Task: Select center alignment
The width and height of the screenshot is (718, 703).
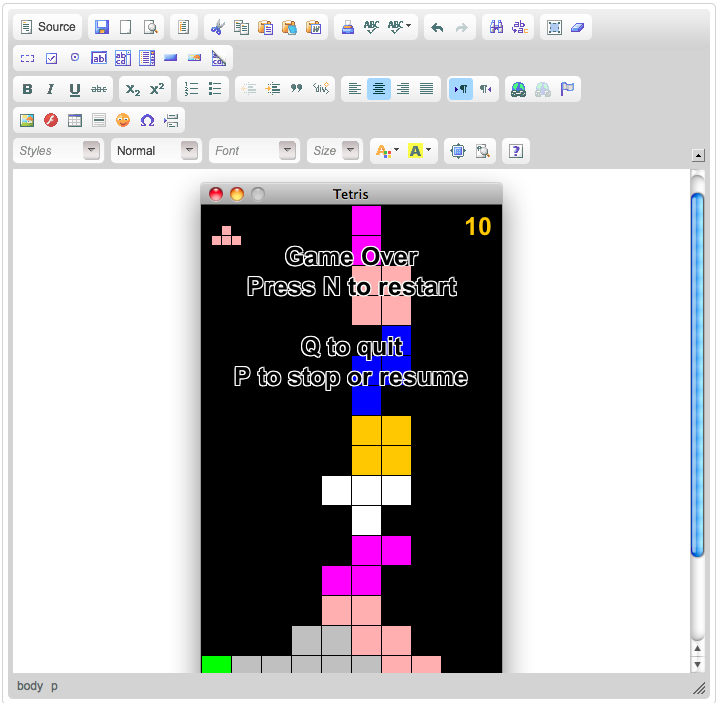Action: click(379, 89)
